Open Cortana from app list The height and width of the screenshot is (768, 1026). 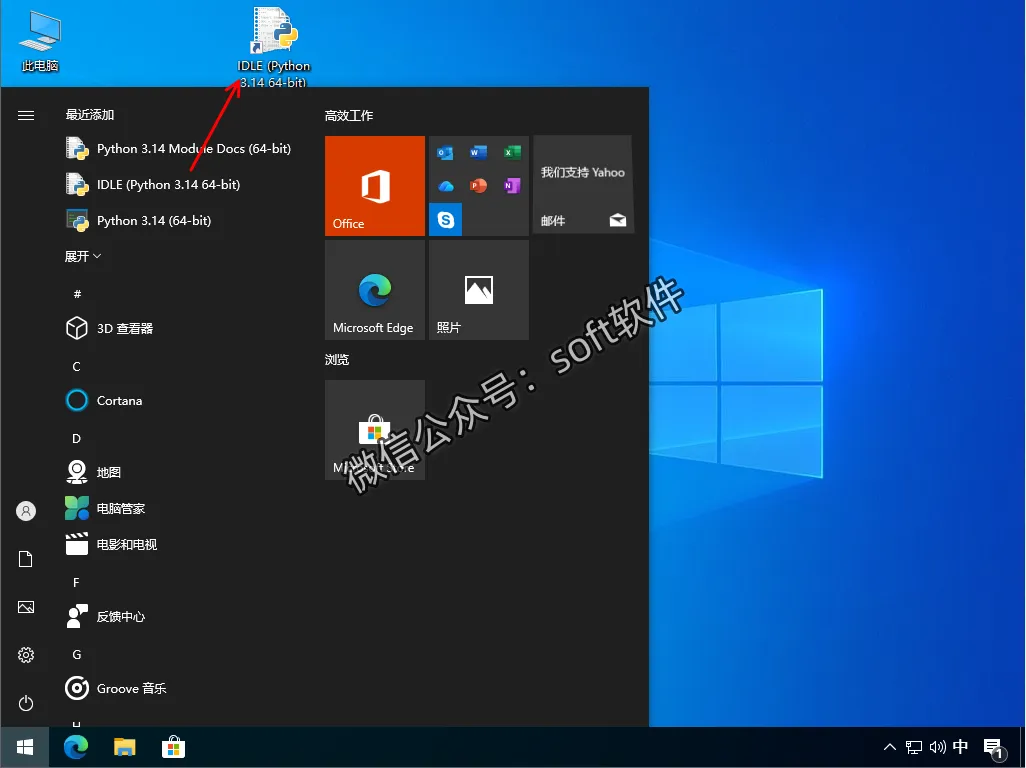coord(105,400)
